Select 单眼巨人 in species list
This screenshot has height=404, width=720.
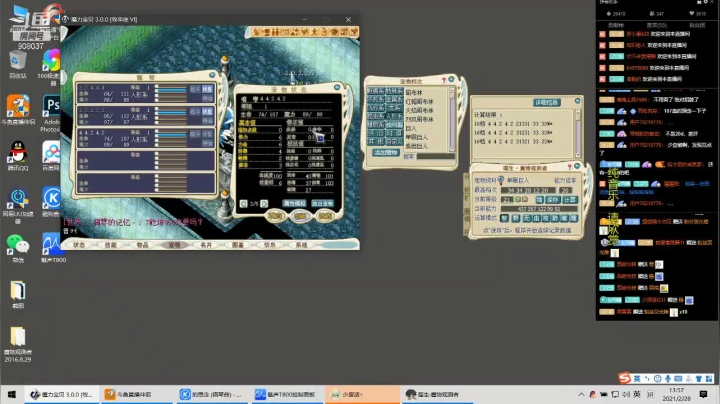coord(416,137)
